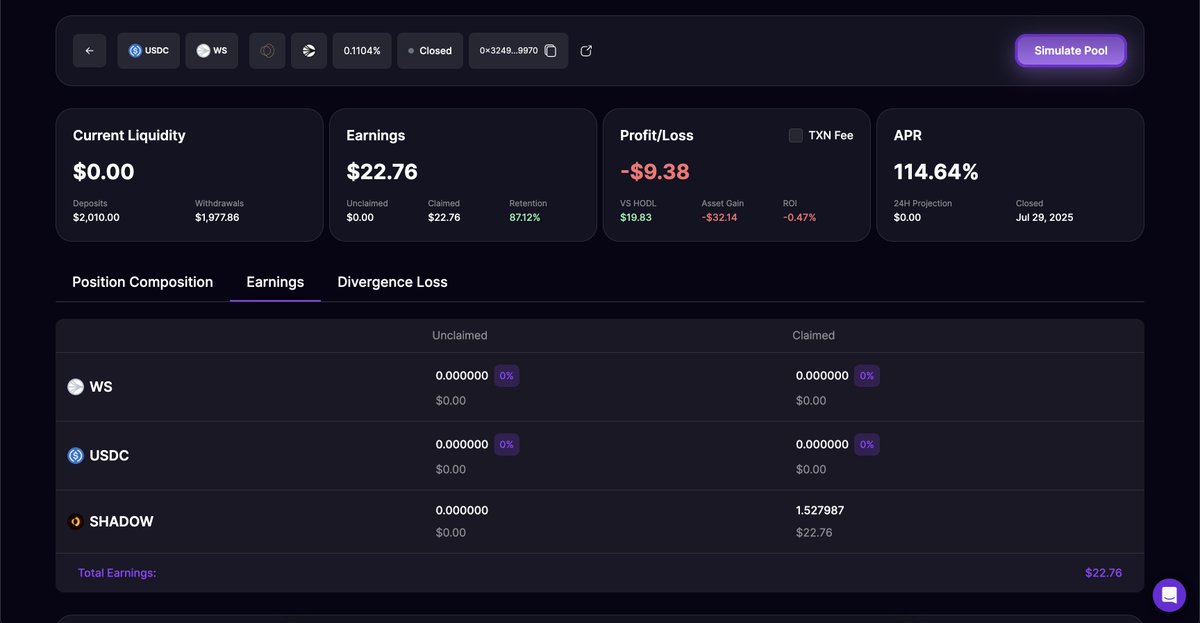Click the circular ring protocol icon

point(267,51)
